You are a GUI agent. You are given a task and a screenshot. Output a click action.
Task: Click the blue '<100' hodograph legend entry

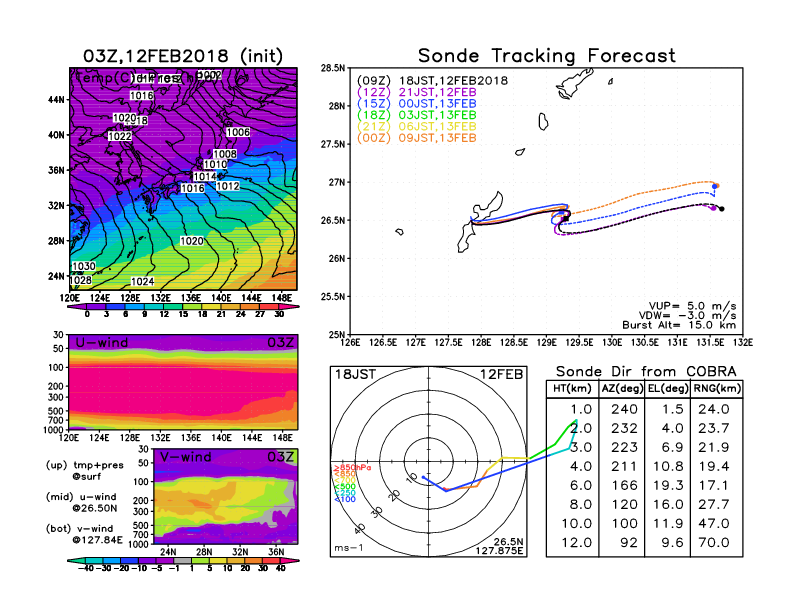(x=345, y=499)
